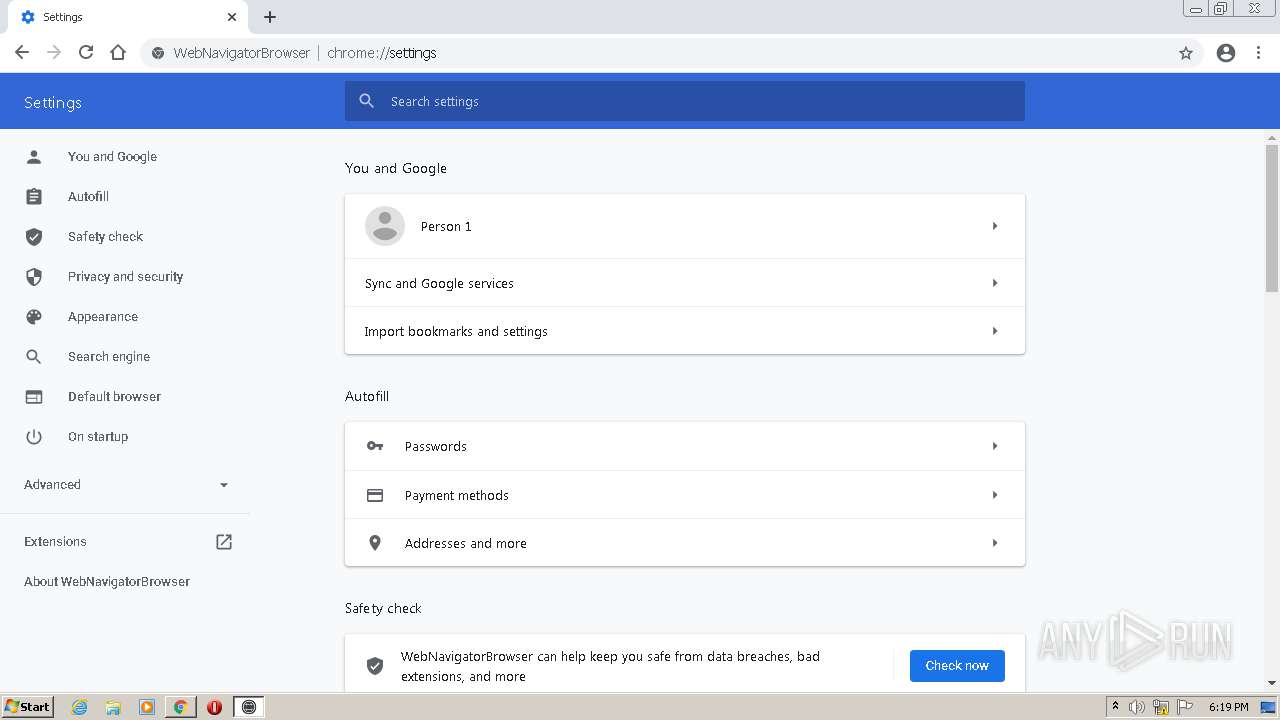Click the Check now button

[x=957, y=666]
